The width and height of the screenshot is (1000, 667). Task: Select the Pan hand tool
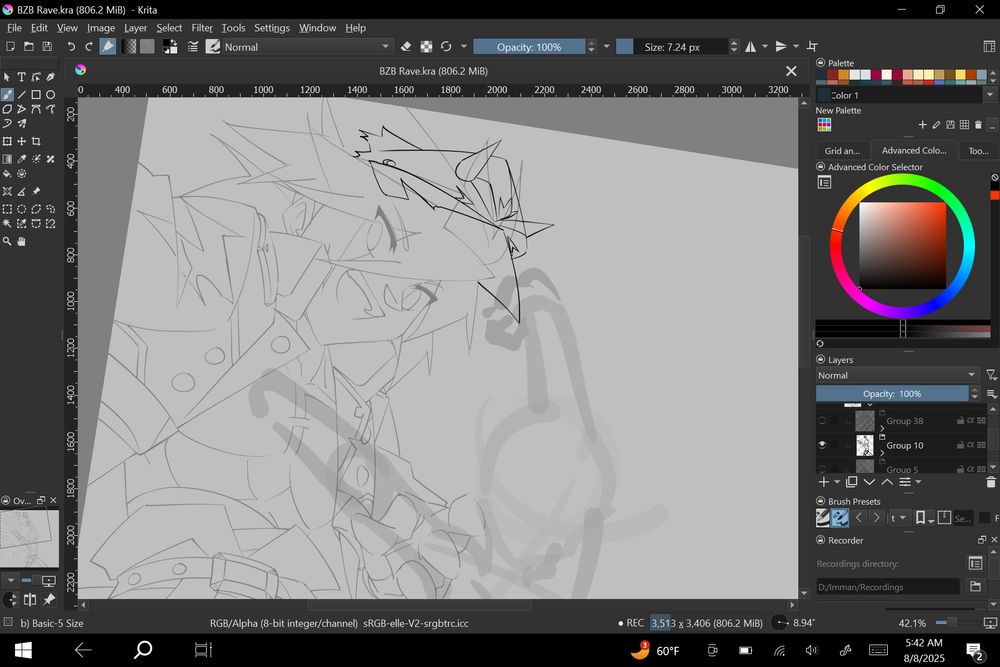pos(22,241)
